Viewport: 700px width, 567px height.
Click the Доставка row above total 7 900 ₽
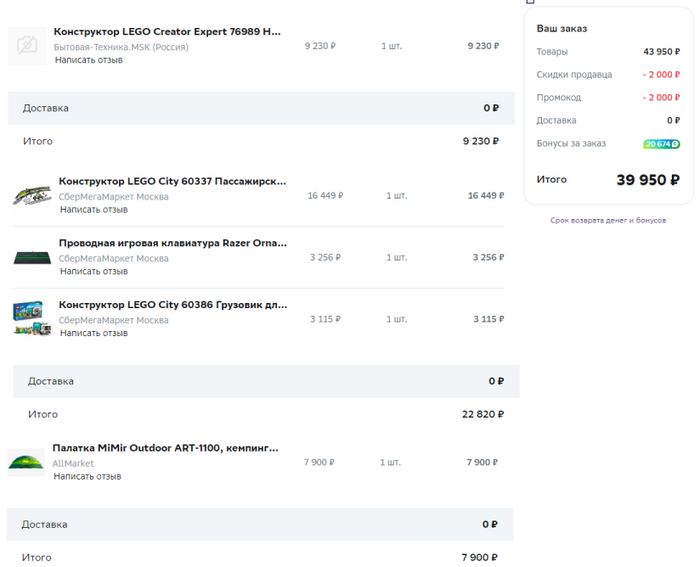260,525
